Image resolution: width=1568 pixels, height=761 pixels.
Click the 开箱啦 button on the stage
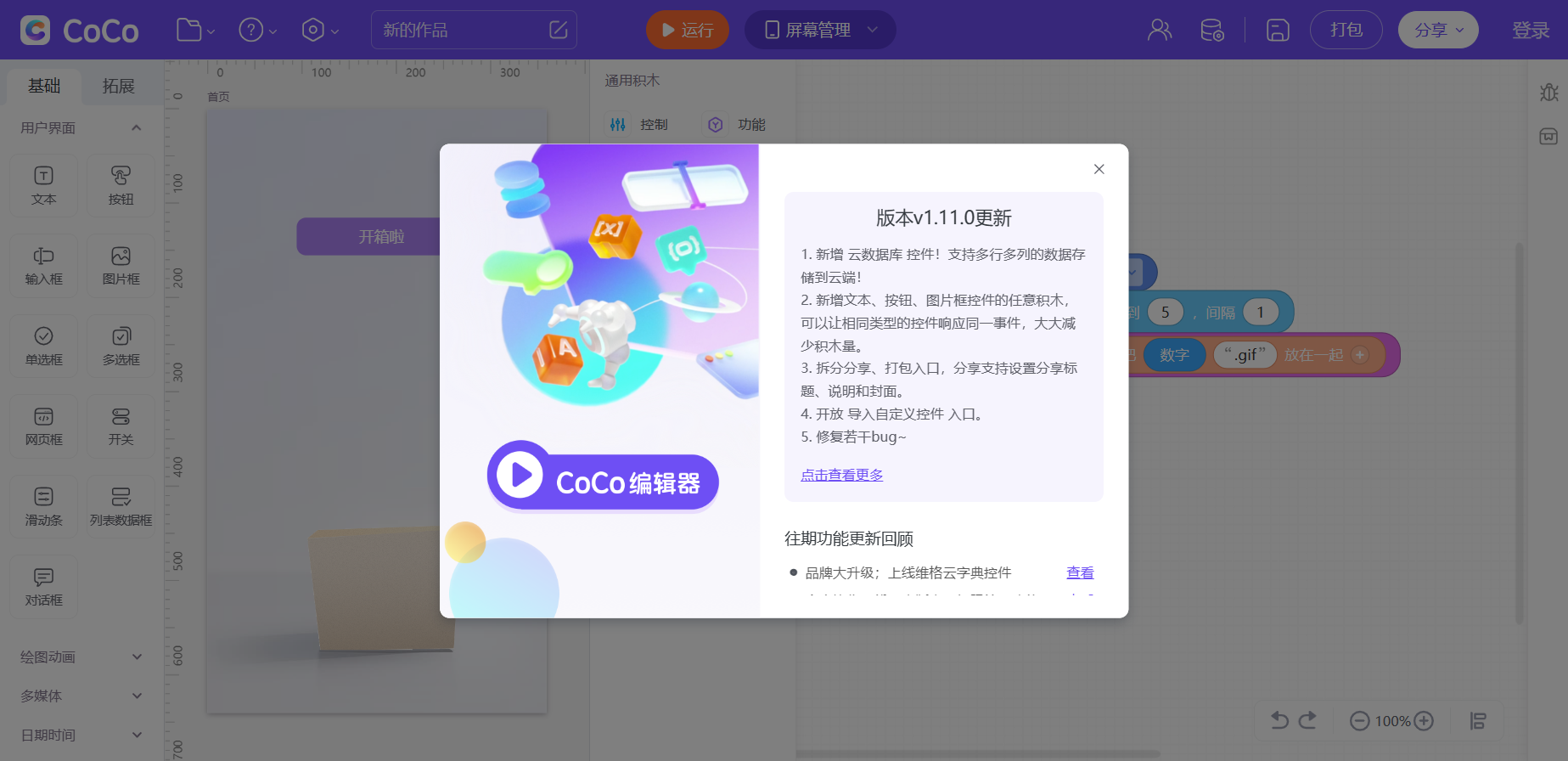(368, 236)
